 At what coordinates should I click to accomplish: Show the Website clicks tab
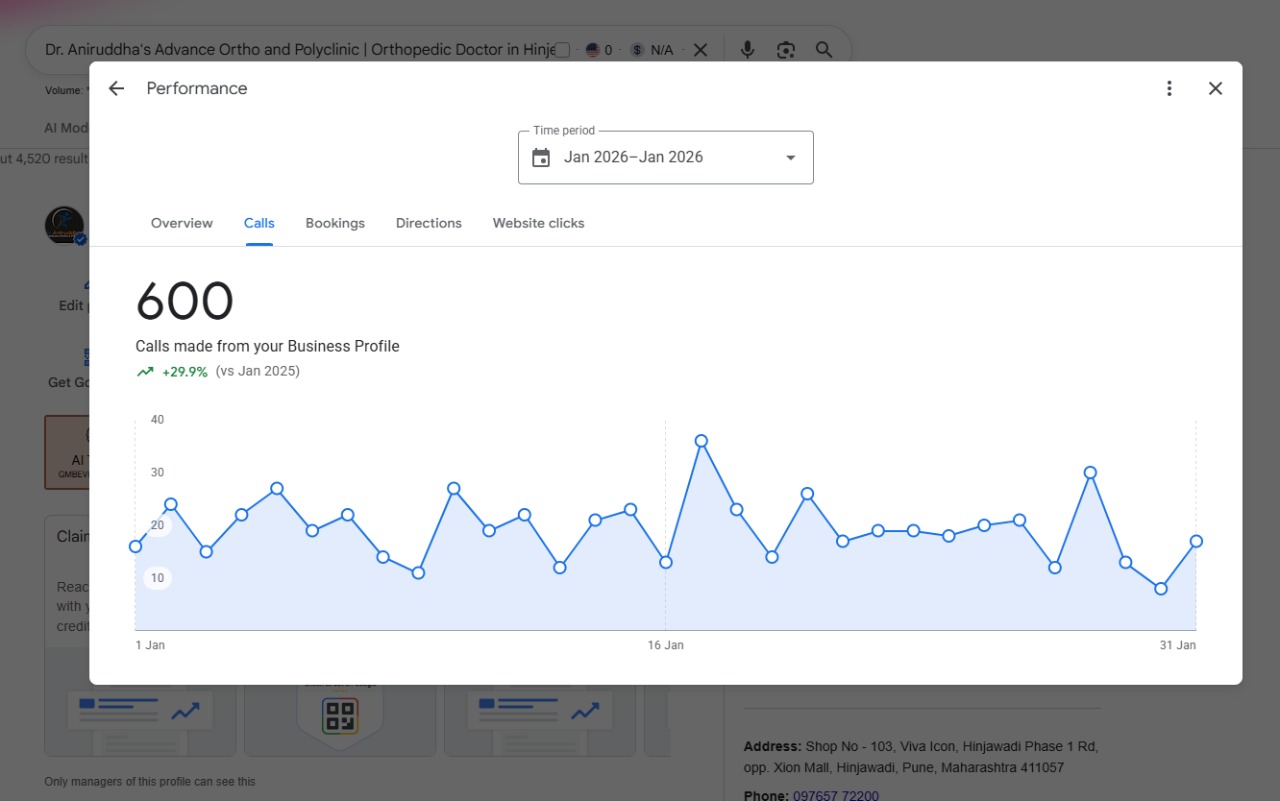pos(538,223)
